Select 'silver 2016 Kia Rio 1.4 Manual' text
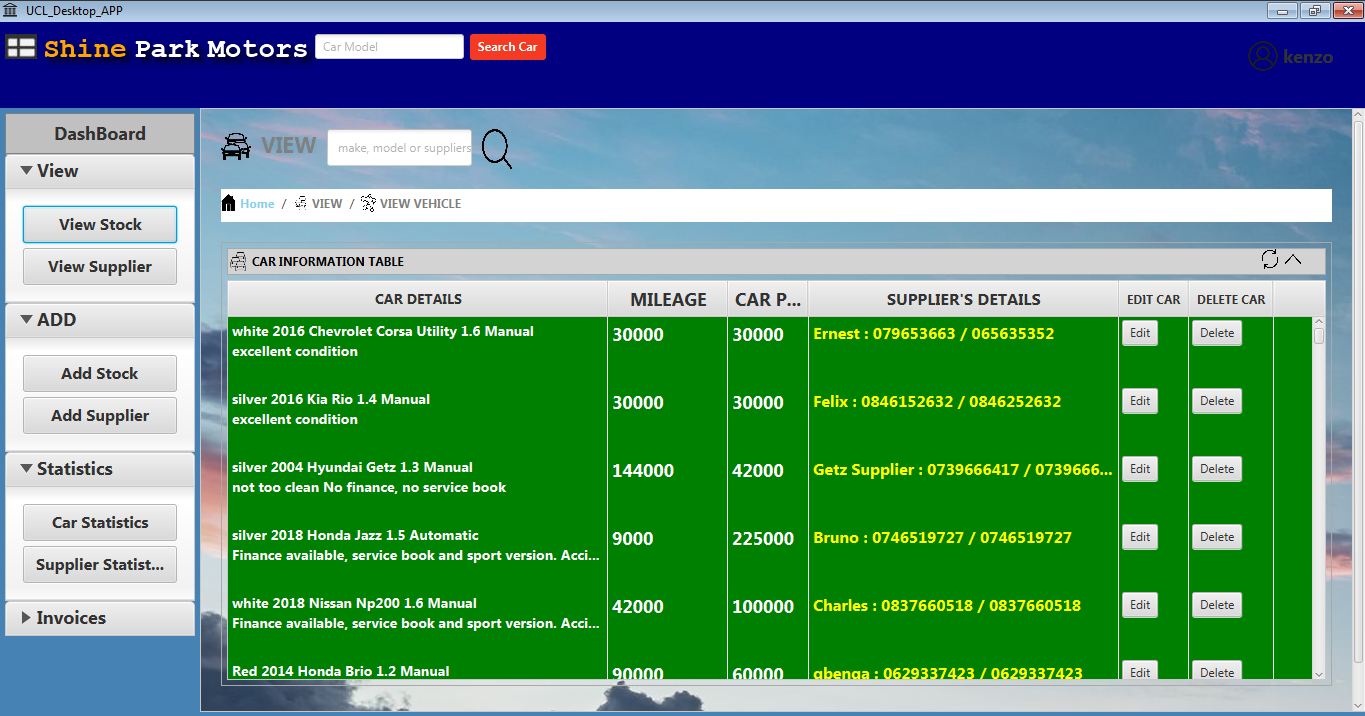The image size is (1365, 716). (x=331, y=399)
